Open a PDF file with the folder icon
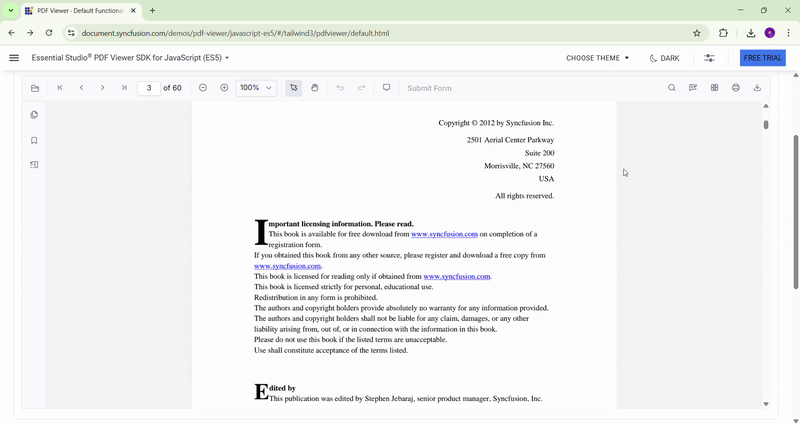 [x=35, y=88]
